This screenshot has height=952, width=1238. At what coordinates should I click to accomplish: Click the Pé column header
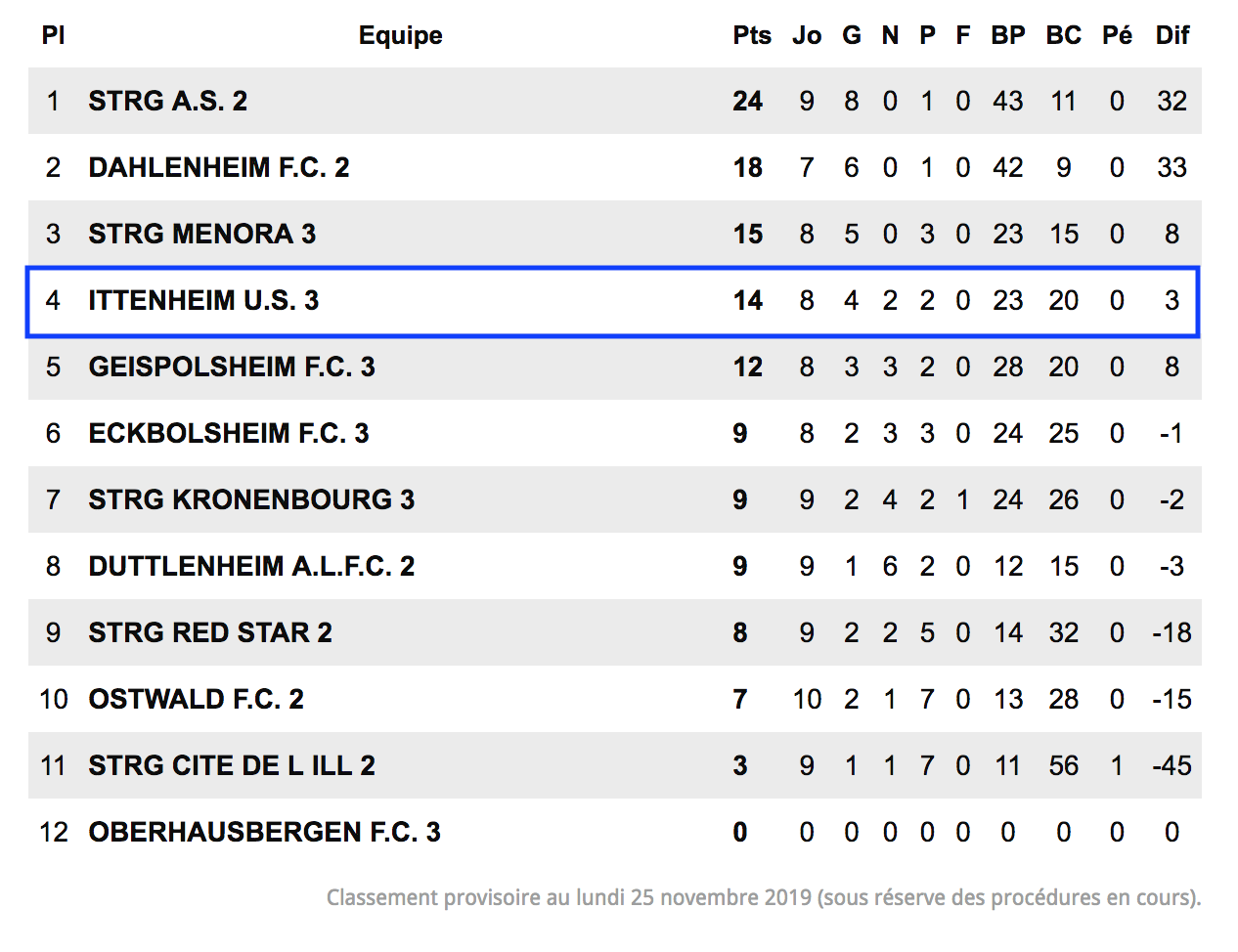pos(1117,35)
